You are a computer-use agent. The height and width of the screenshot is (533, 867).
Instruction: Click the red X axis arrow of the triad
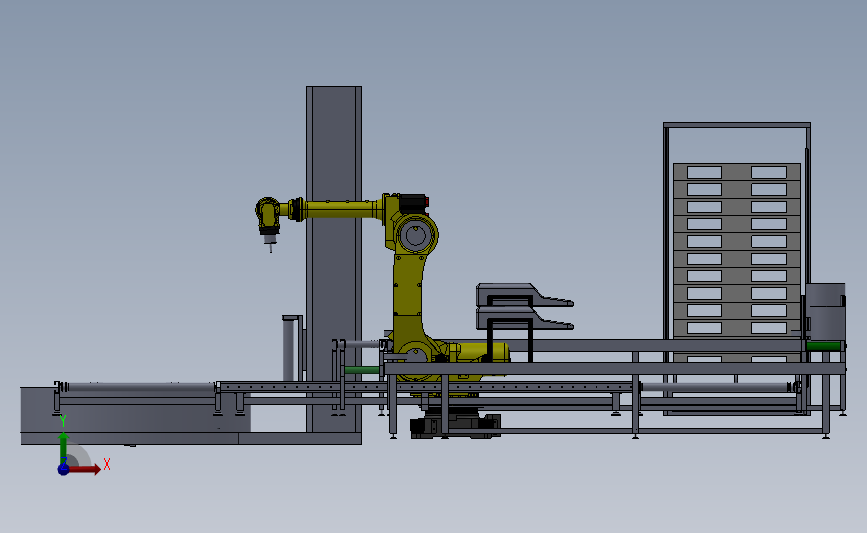click(x=84, y=469)
